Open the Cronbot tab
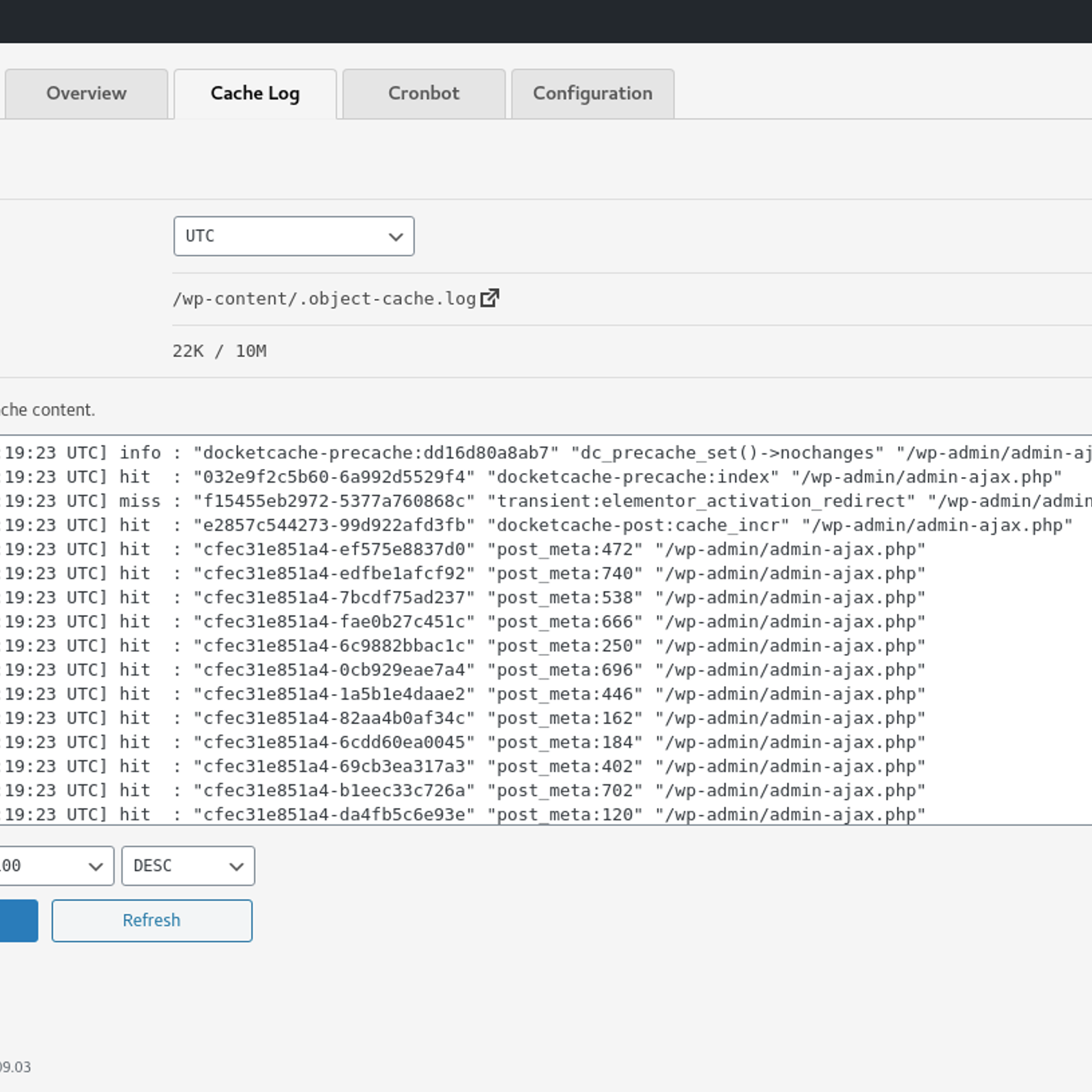This screenshot has height=1092, width=1092. (x=423, y=94)
